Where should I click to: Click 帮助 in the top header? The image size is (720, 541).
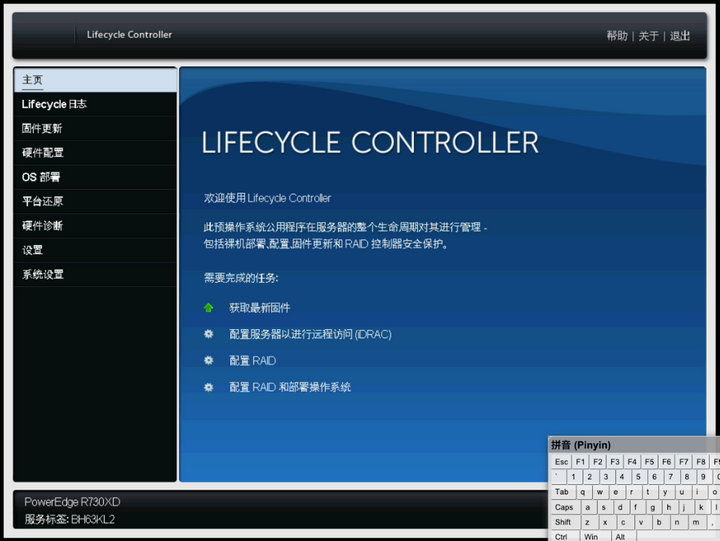(617, 36)
